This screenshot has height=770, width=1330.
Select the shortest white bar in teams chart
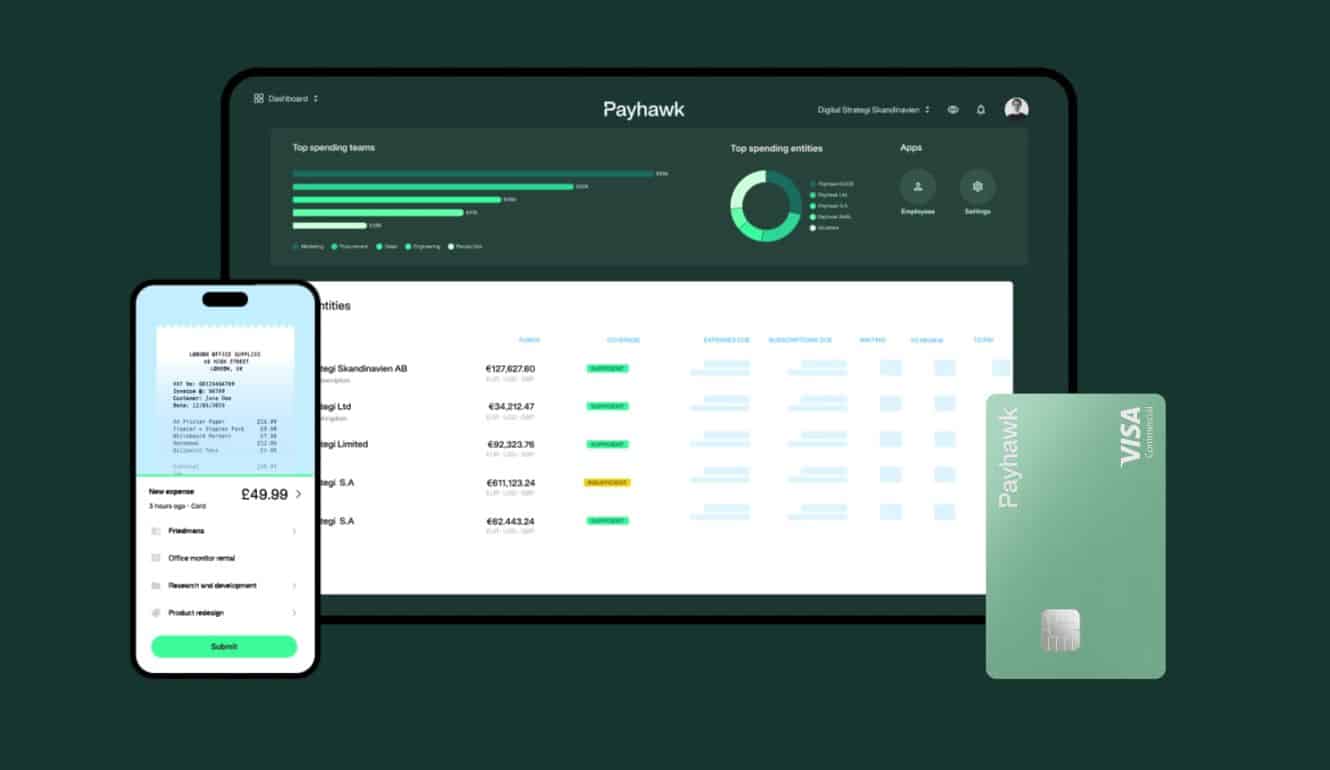[329, 225]
